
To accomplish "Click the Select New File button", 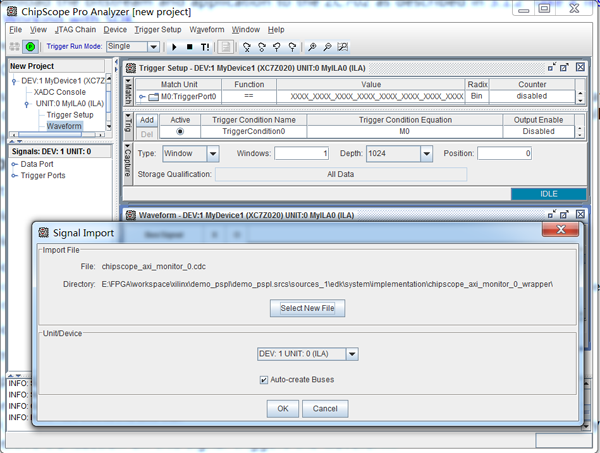I will (307, 308).
